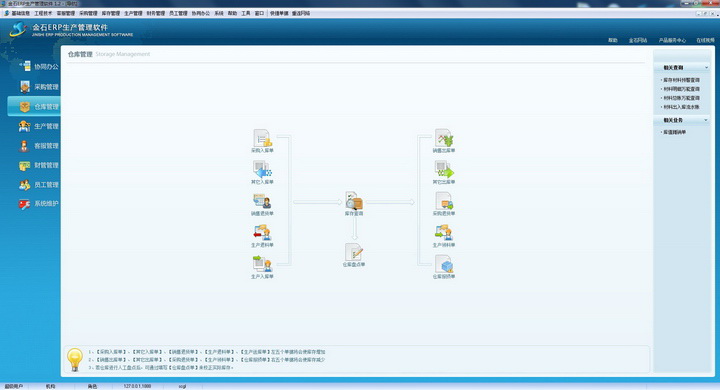Click the lightbulb tips icon

75,360
